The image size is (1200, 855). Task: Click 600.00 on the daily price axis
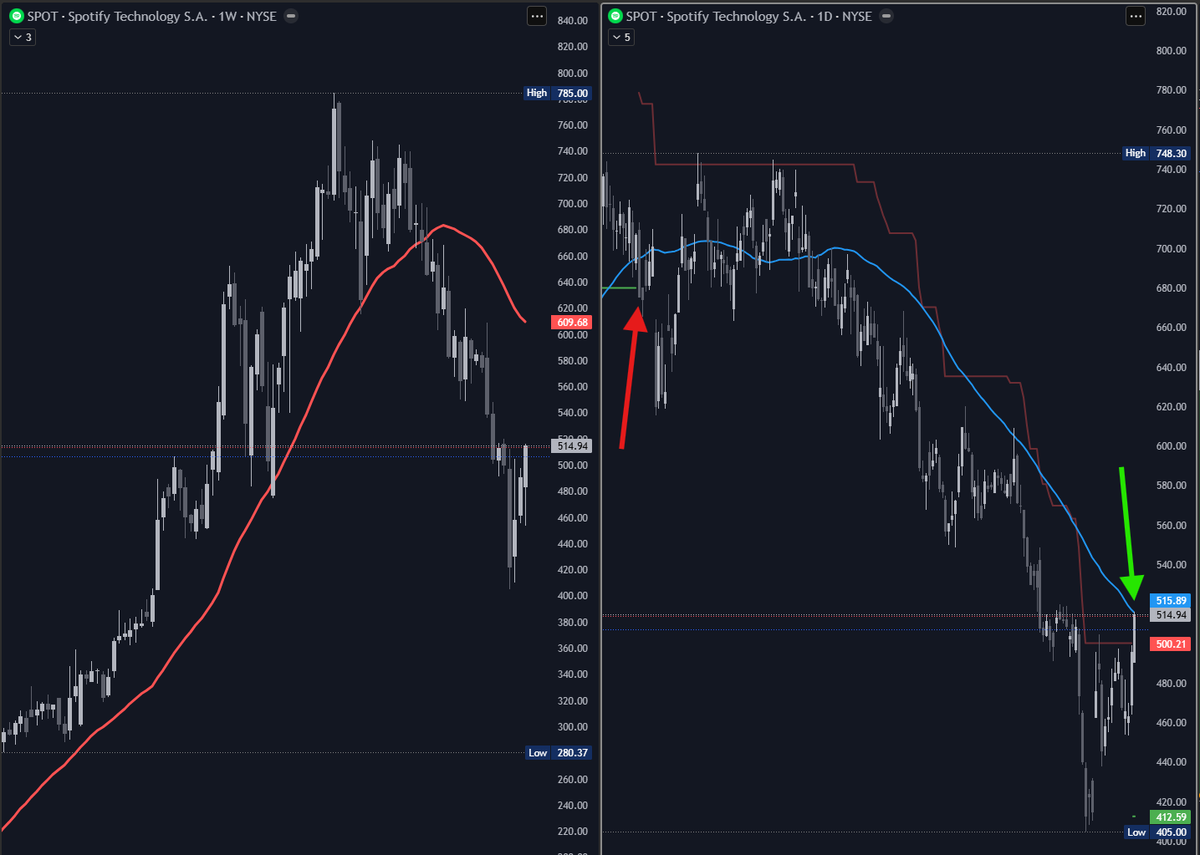(1172, 446)
